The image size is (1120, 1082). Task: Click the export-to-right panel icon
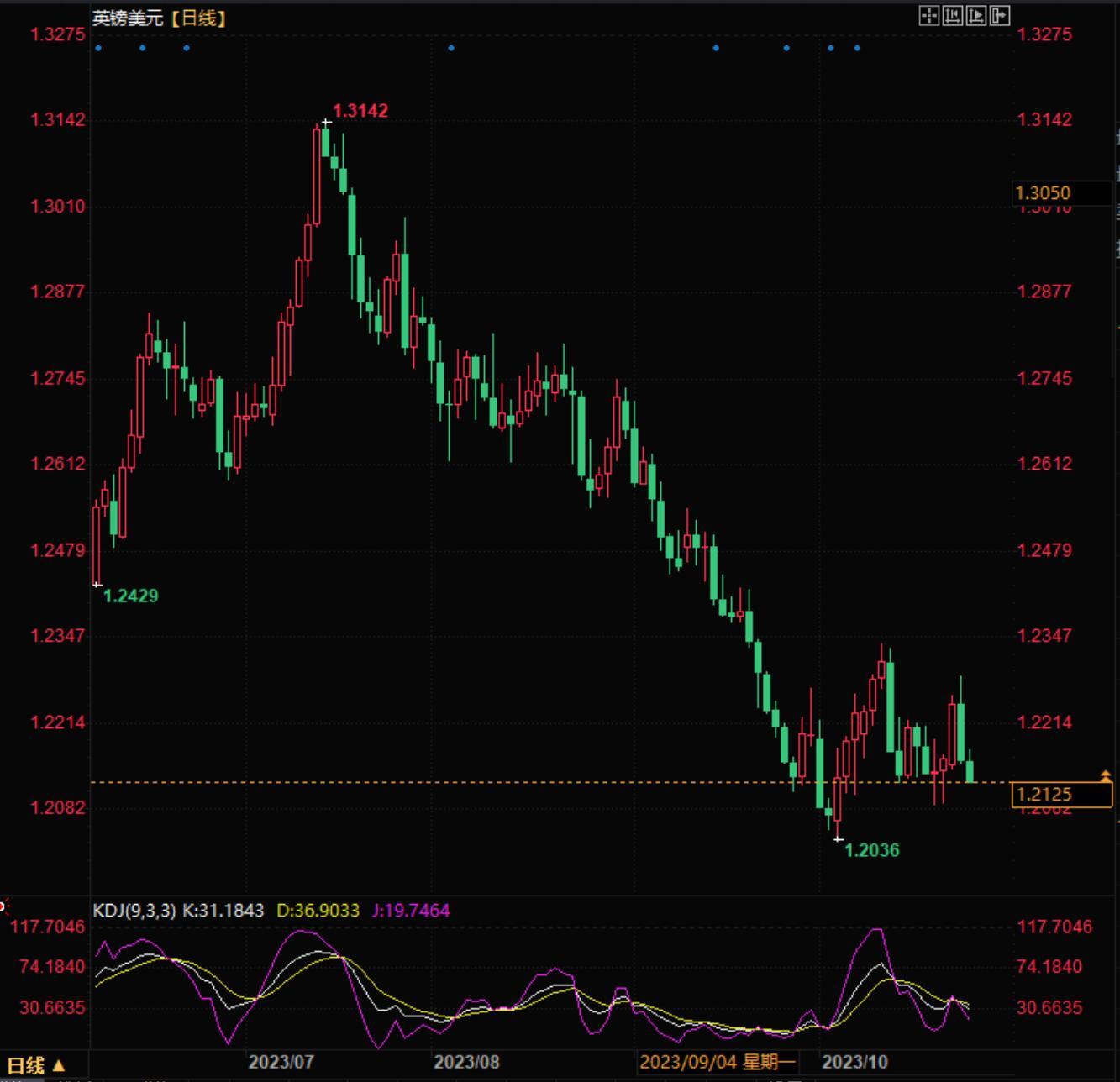click(x=1000, y=16)
